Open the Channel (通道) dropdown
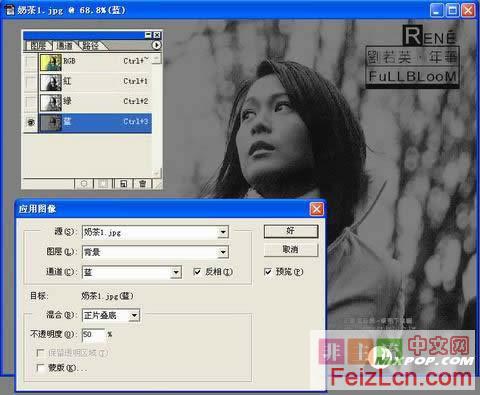The width and height of the screenshot is (480, 395). click(x=176, y=272)
